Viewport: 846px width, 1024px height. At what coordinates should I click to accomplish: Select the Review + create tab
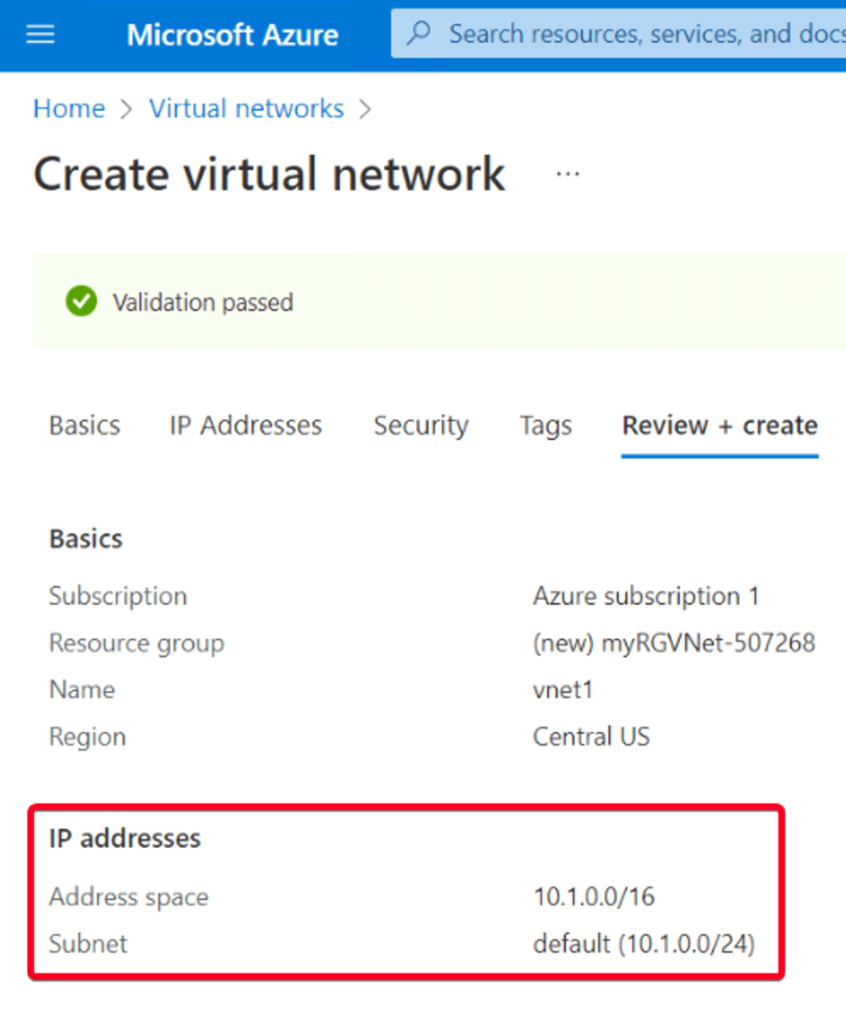[720, 426]
